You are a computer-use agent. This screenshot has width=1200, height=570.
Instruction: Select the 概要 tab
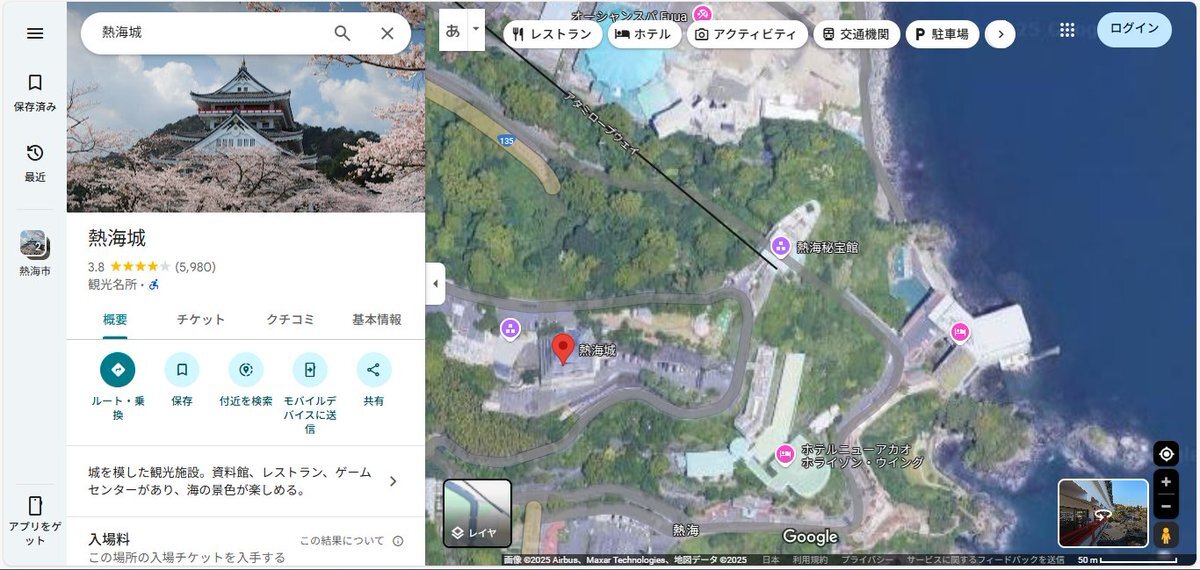coord(115,320)
